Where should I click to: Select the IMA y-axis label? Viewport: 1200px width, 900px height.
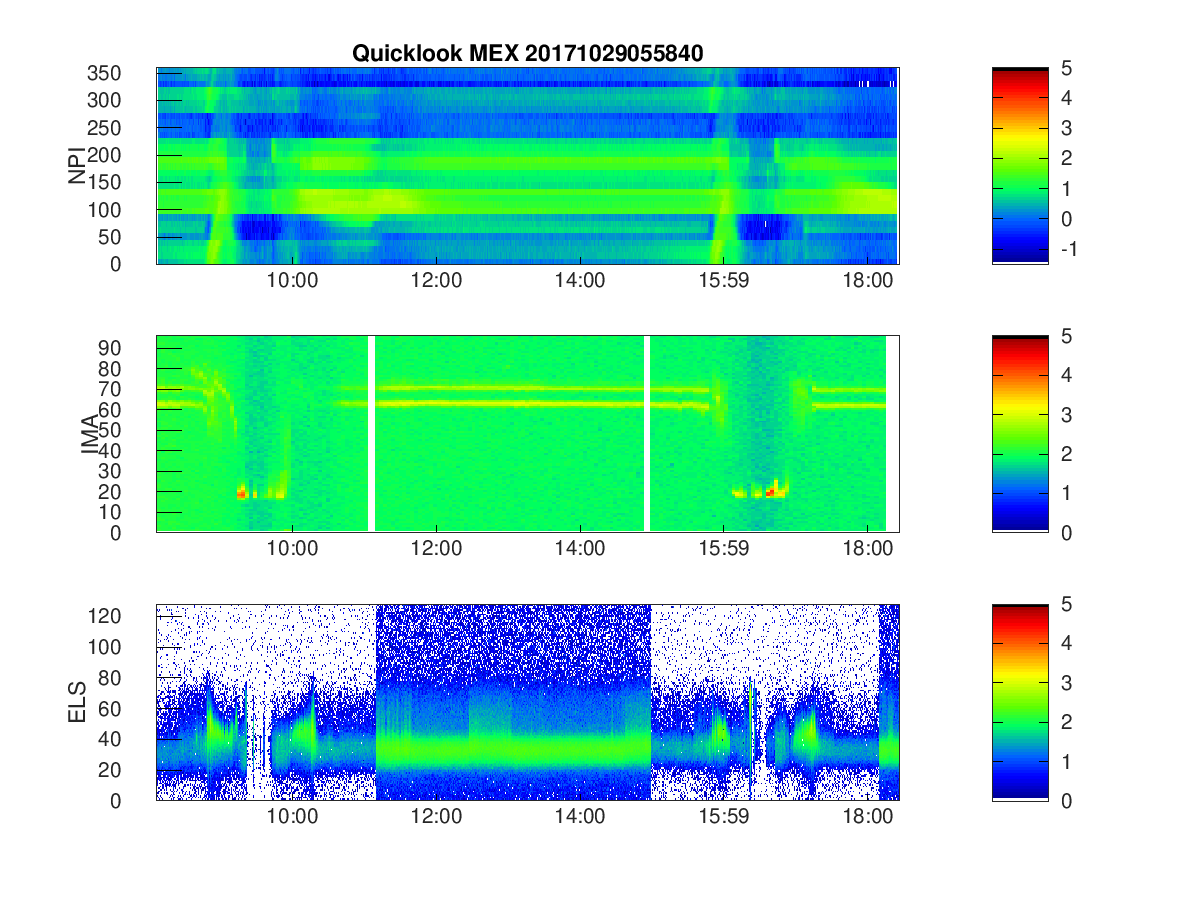[x=90, y=434]
